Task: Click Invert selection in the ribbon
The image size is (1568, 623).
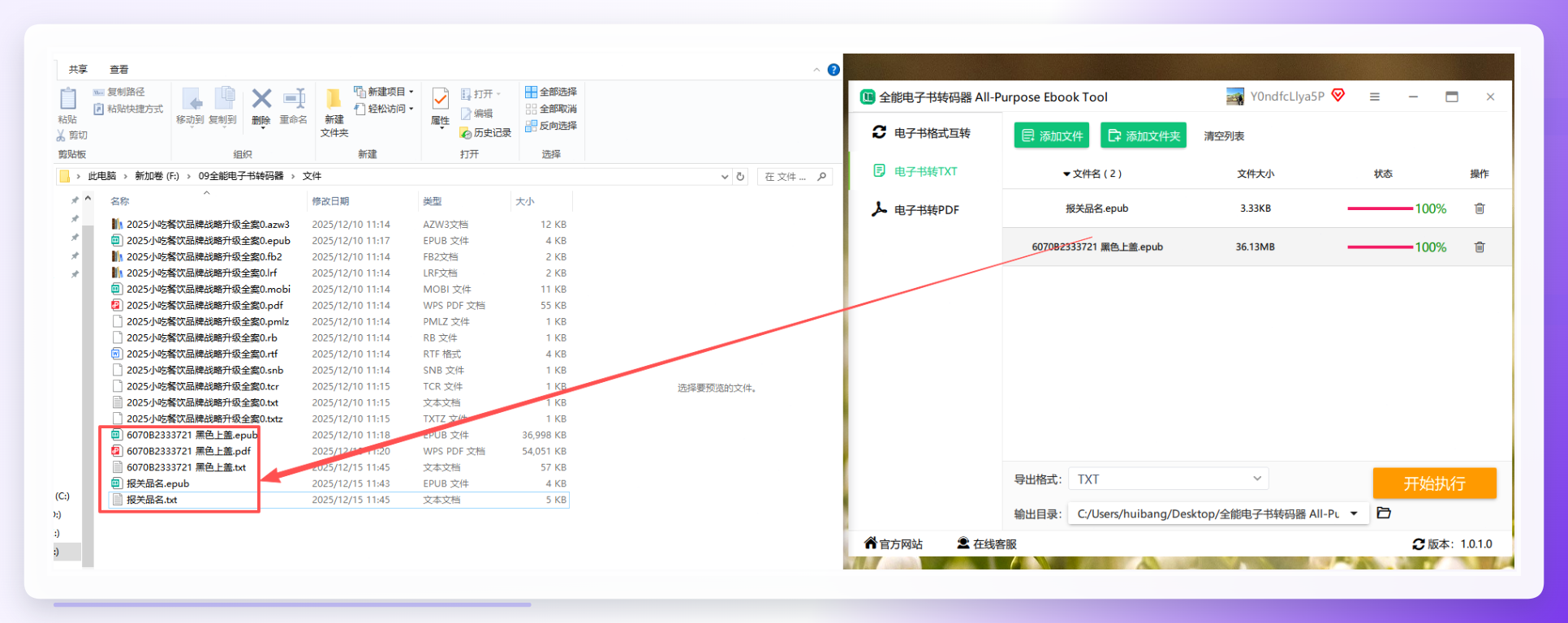Action: [551, 126]
